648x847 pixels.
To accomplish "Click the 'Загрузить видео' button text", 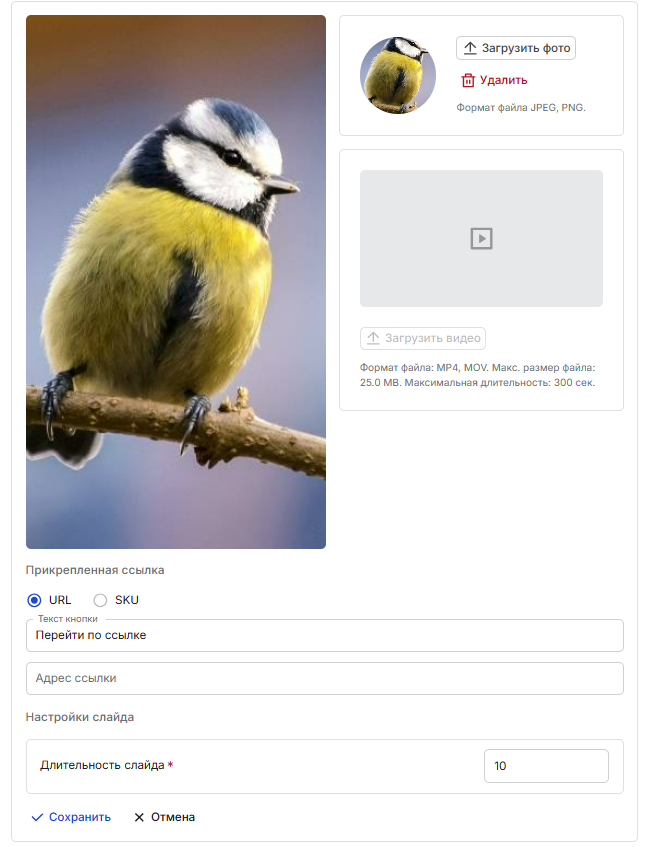I will 433,338.
